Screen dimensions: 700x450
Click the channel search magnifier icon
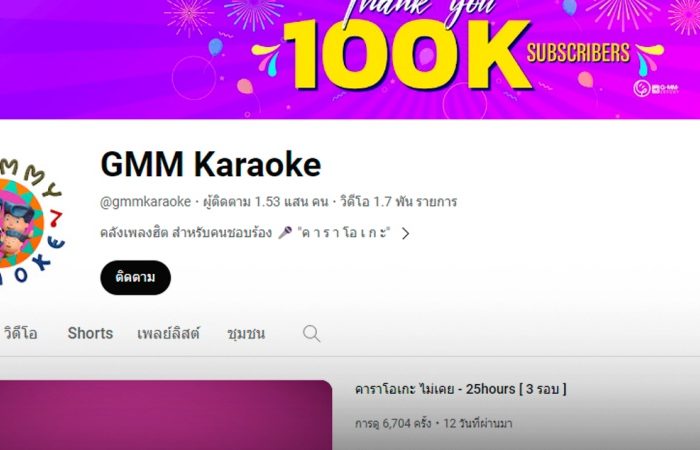tap(311, 333)
